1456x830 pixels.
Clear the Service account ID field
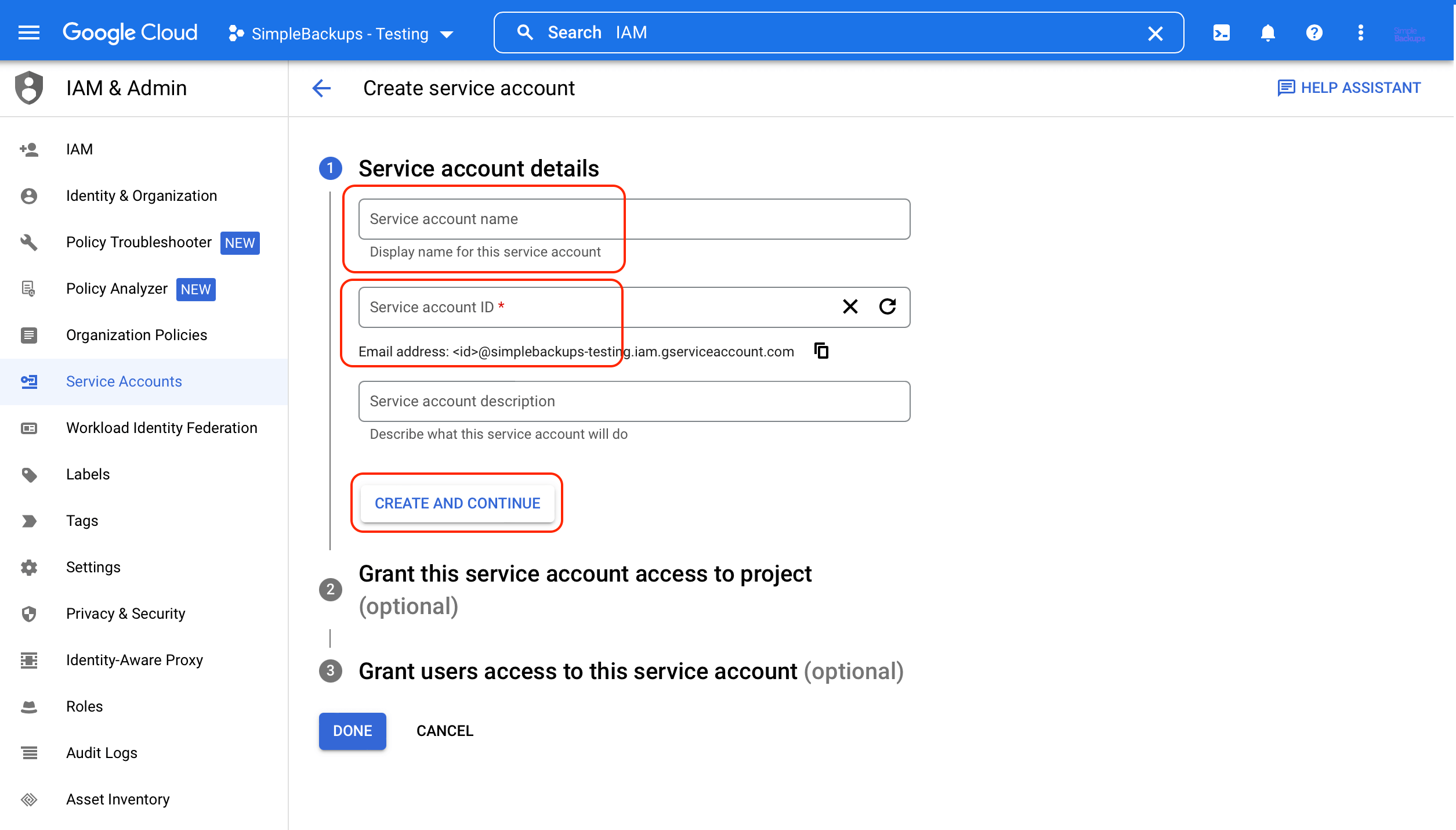(x=850, y=306)
